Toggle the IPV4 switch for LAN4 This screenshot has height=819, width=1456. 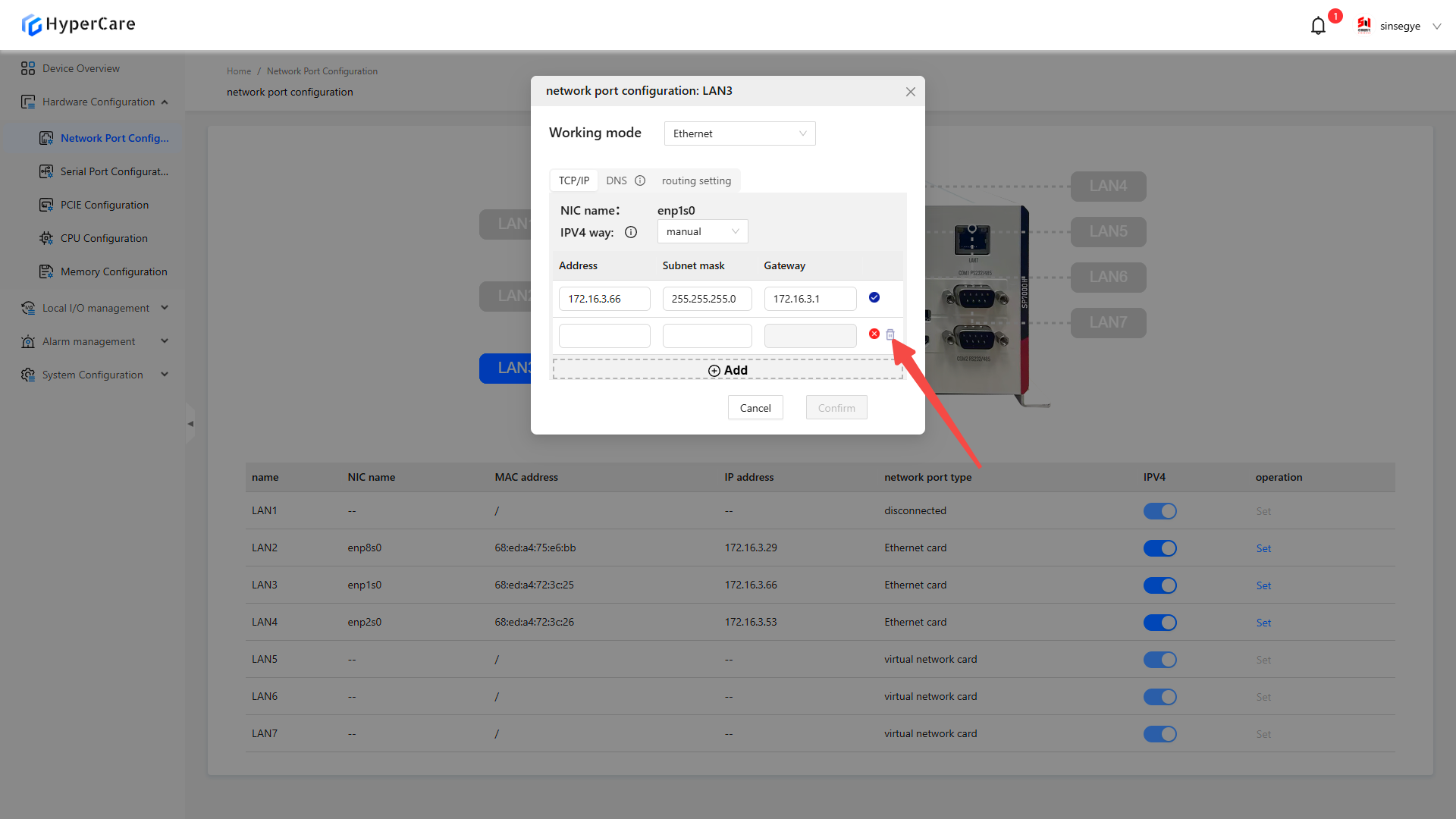(x=1159, y=623)
